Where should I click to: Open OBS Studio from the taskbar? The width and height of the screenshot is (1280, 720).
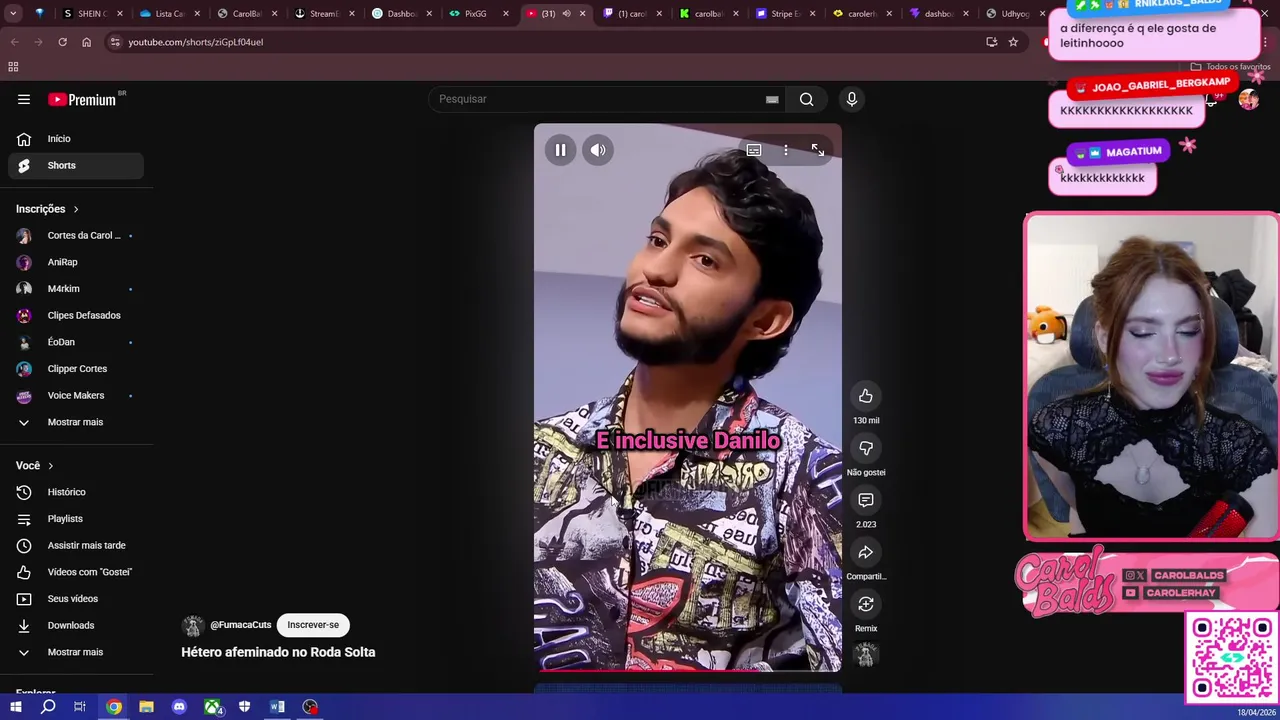pos(310,707)
